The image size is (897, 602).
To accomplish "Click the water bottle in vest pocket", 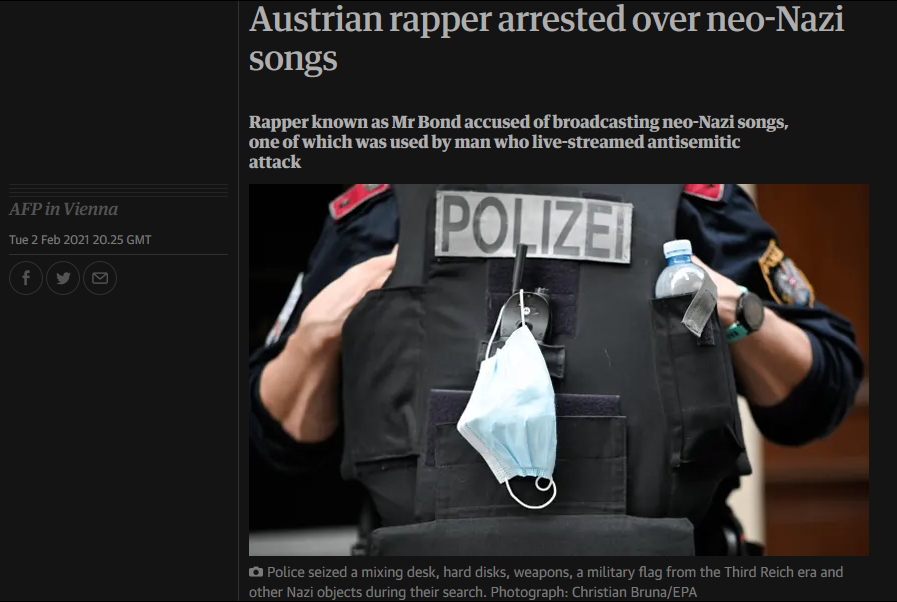I will [x=678, y=270].
